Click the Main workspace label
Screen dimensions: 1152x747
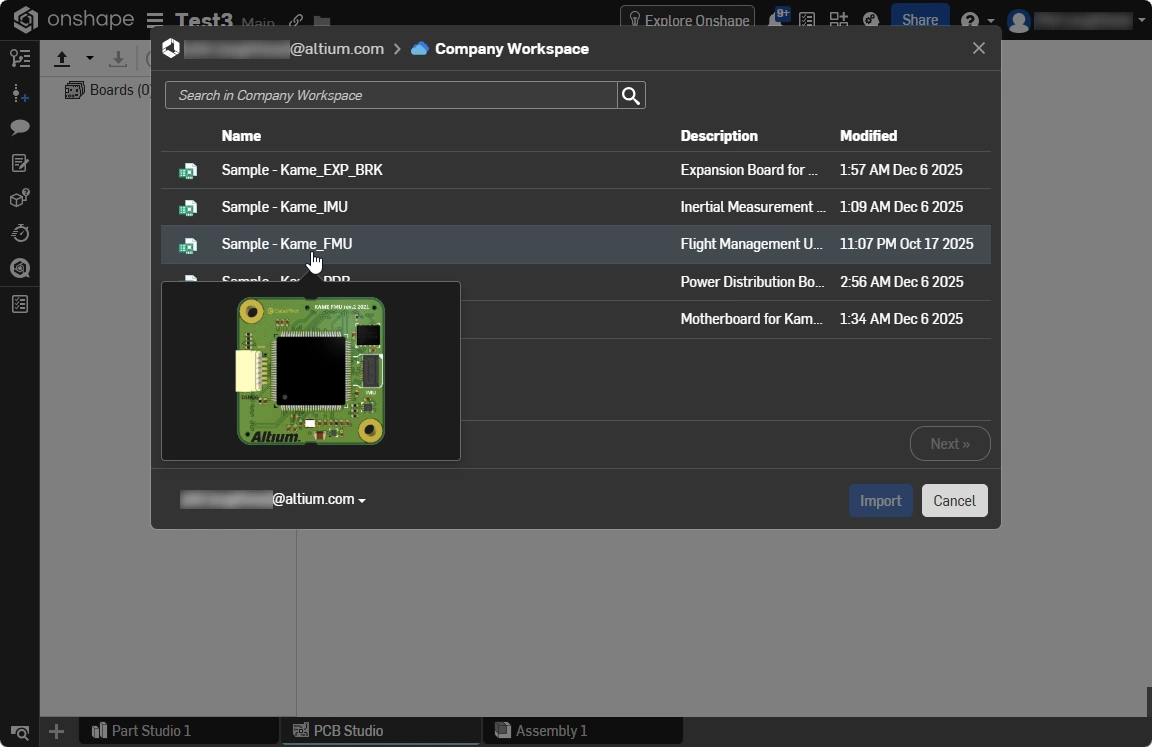[x=258, y=23]
